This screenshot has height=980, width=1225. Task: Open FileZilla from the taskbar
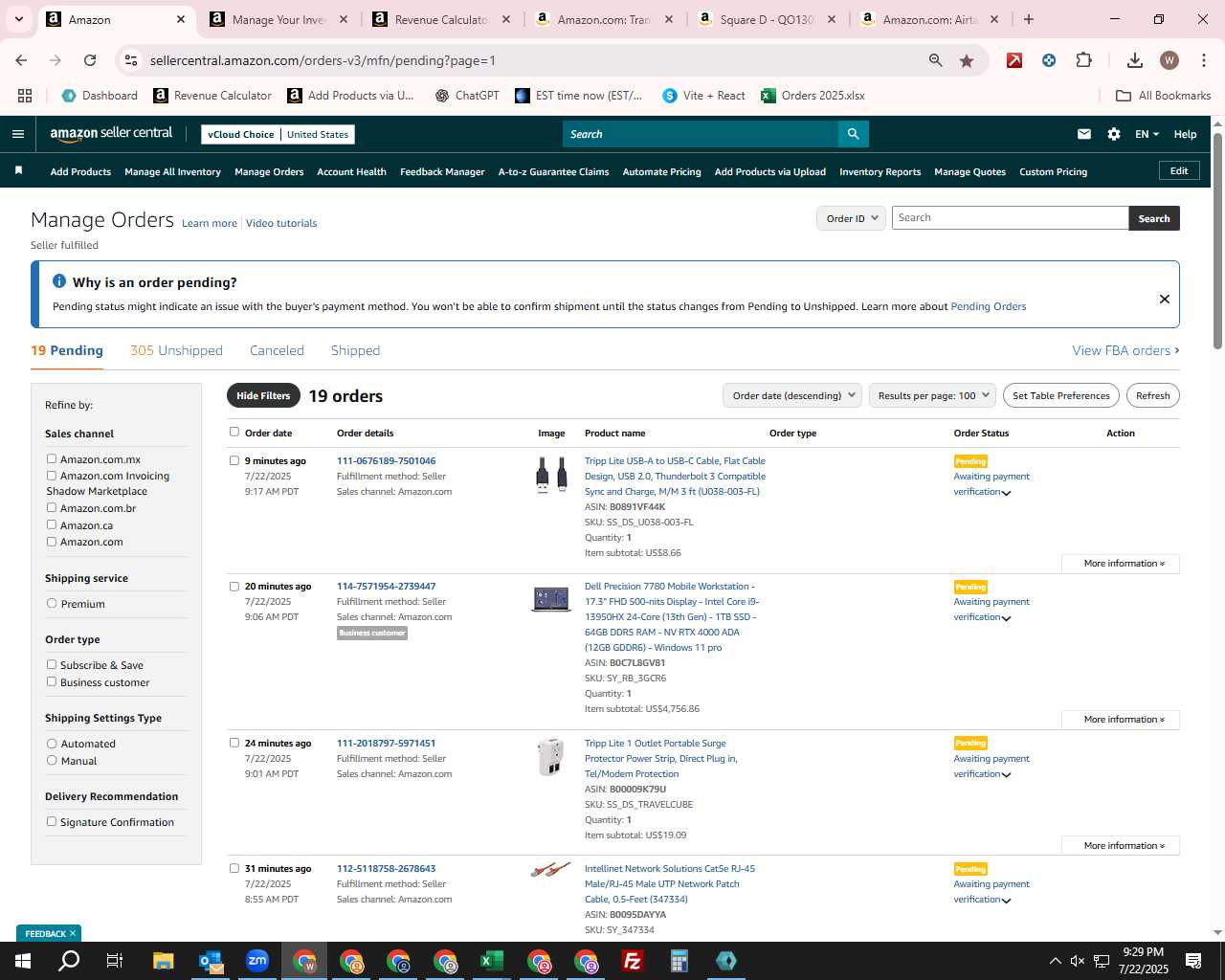click(633, 961)
